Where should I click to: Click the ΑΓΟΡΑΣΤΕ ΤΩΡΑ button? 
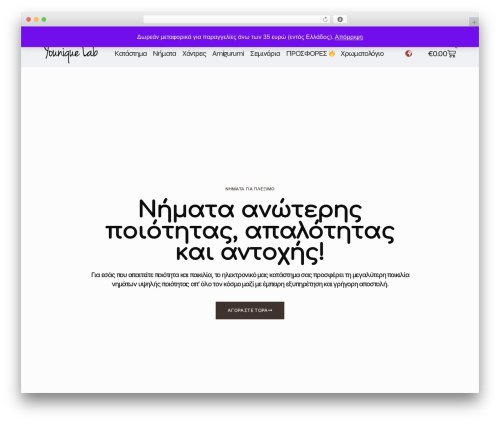coord(250,310)
